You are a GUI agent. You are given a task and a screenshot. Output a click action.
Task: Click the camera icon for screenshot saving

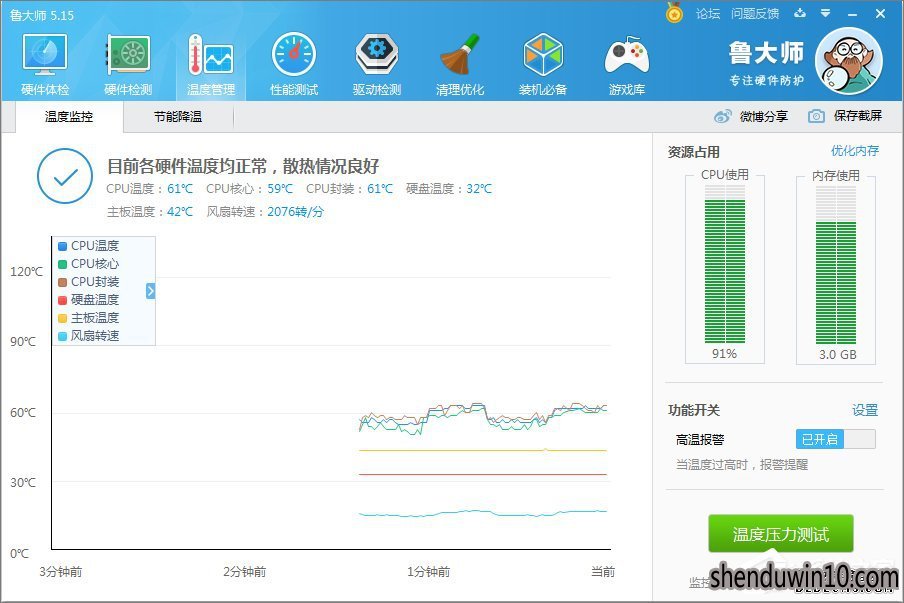click(x=816, y=116)
